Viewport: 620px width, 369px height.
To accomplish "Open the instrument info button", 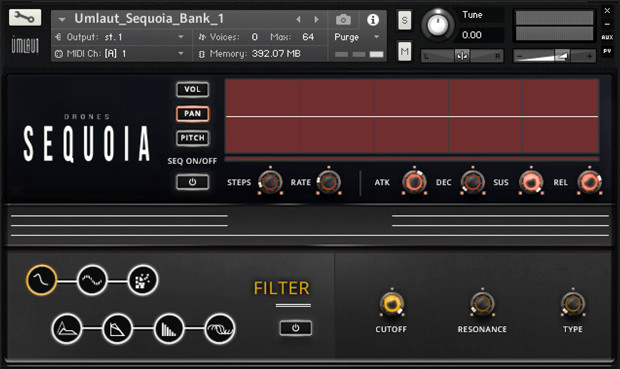I will (373, 19).
